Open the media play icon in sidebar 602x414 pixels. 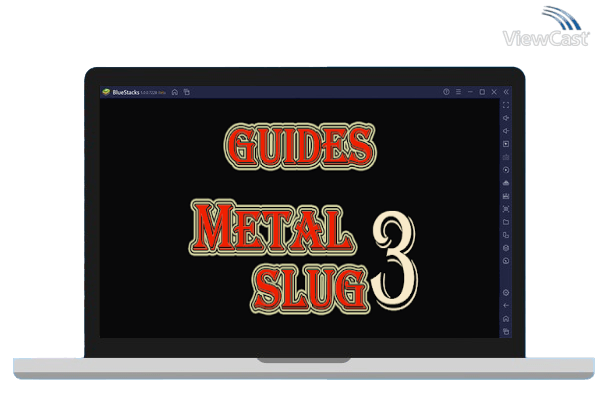click(506, 144)
